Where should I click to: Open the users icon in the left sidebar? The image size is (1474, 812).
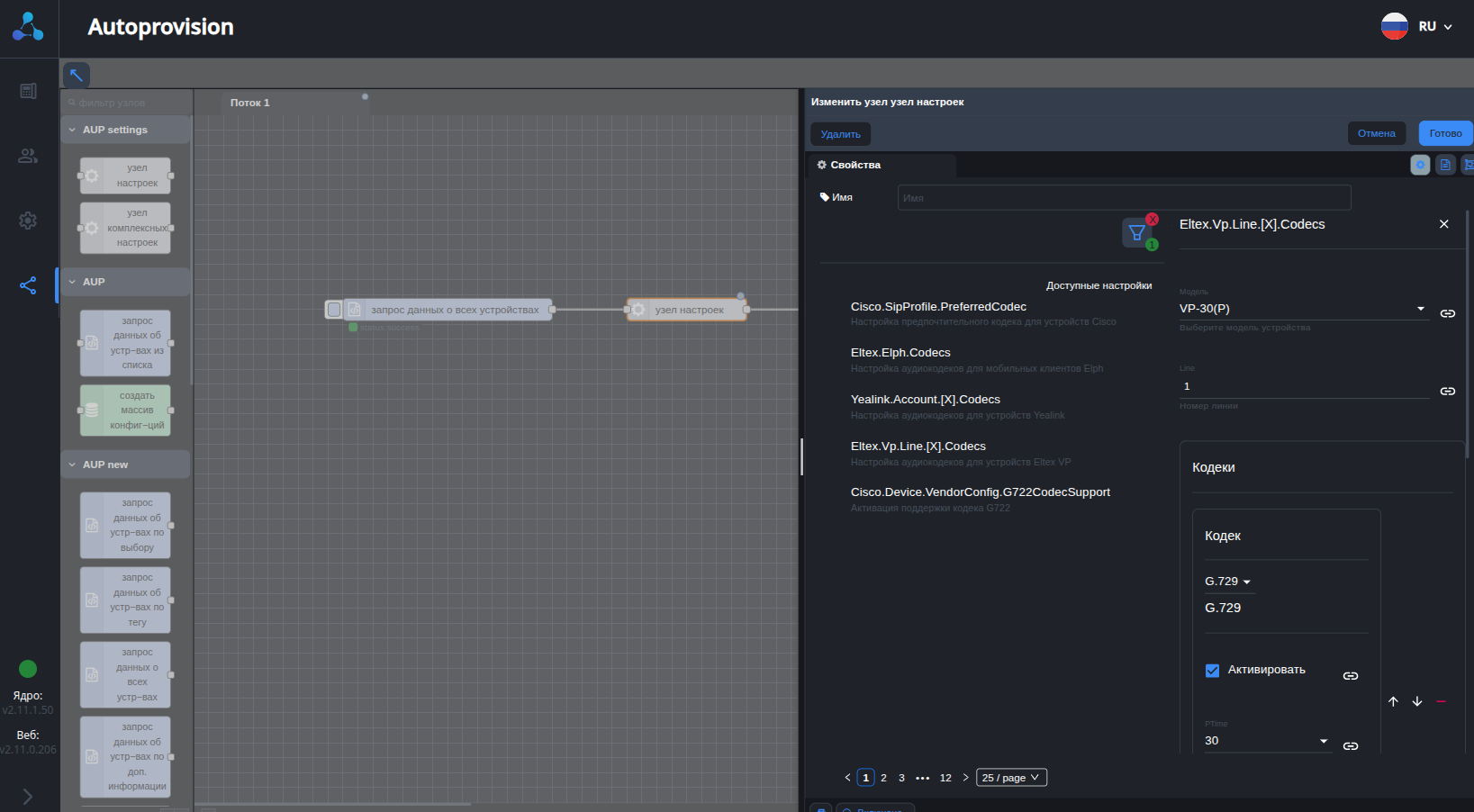point(28,156)
